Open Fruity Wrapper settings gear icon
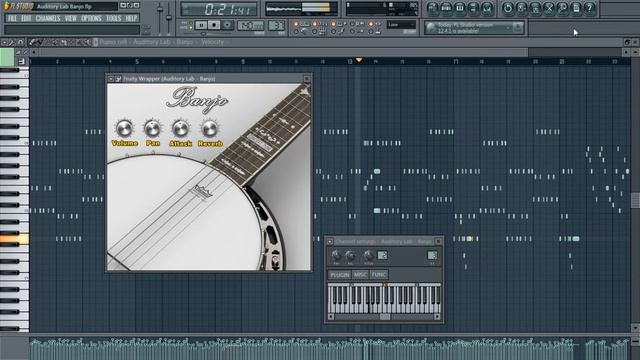 pos(118,78)
